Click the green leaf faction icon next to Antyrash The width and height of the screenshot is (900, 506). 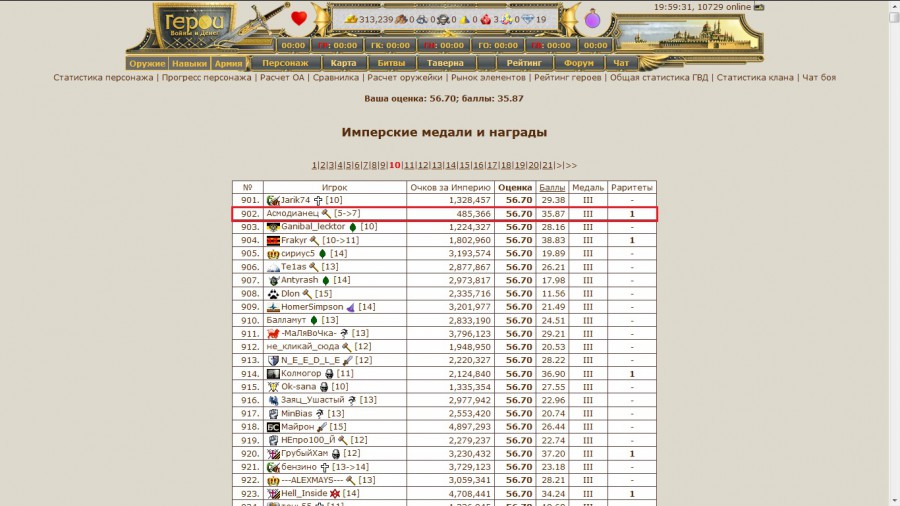pyautogui.click(x=326, y=281)
